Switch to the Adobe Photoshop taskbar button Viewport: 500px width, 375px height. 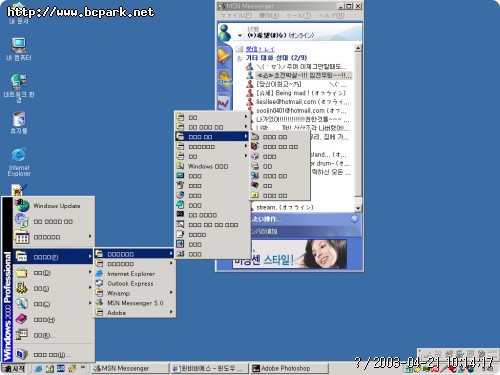289,368
